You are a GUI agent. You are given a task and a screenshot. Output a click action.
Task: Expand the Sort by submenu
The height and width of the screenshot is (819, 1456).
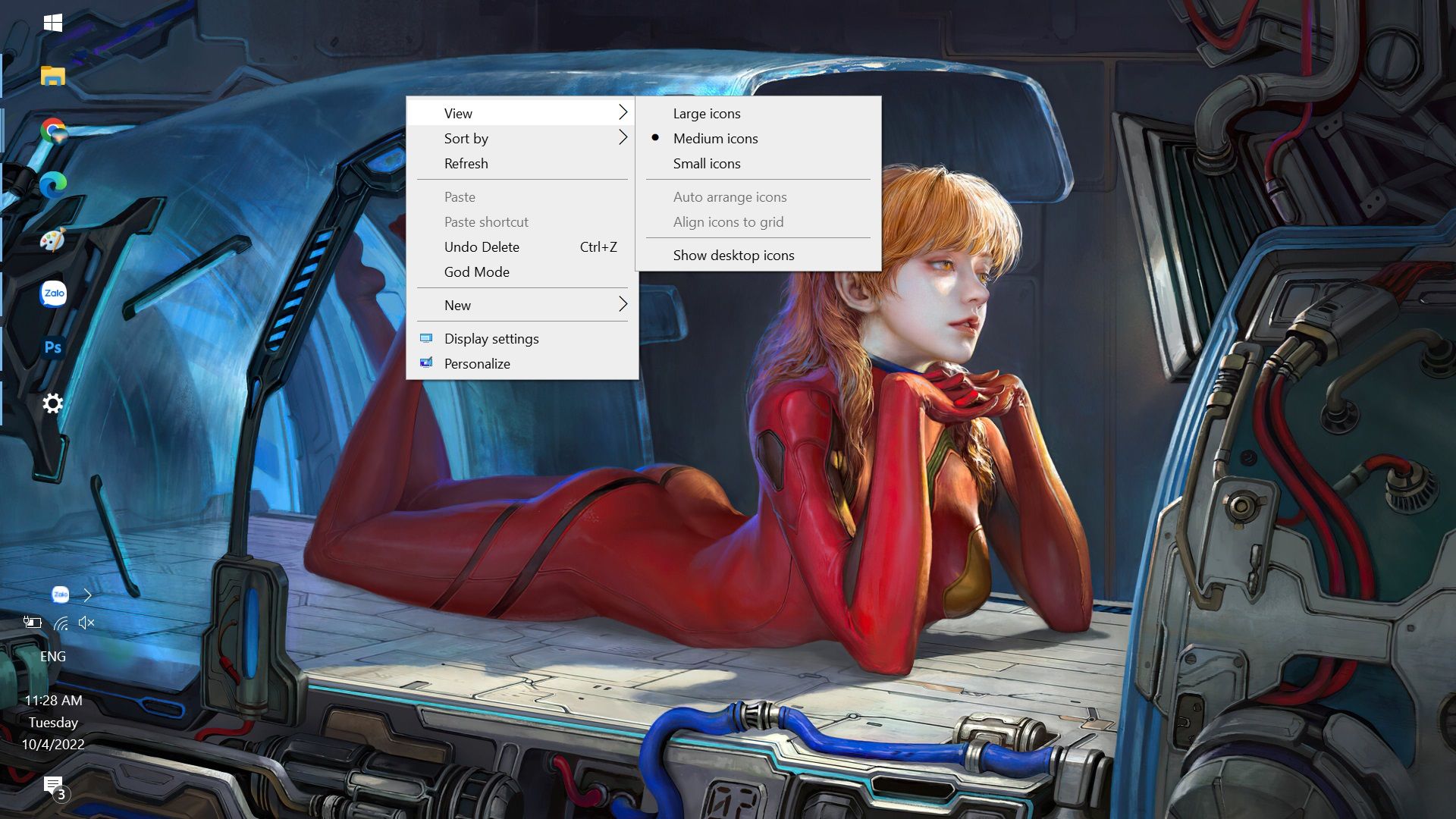522,138
